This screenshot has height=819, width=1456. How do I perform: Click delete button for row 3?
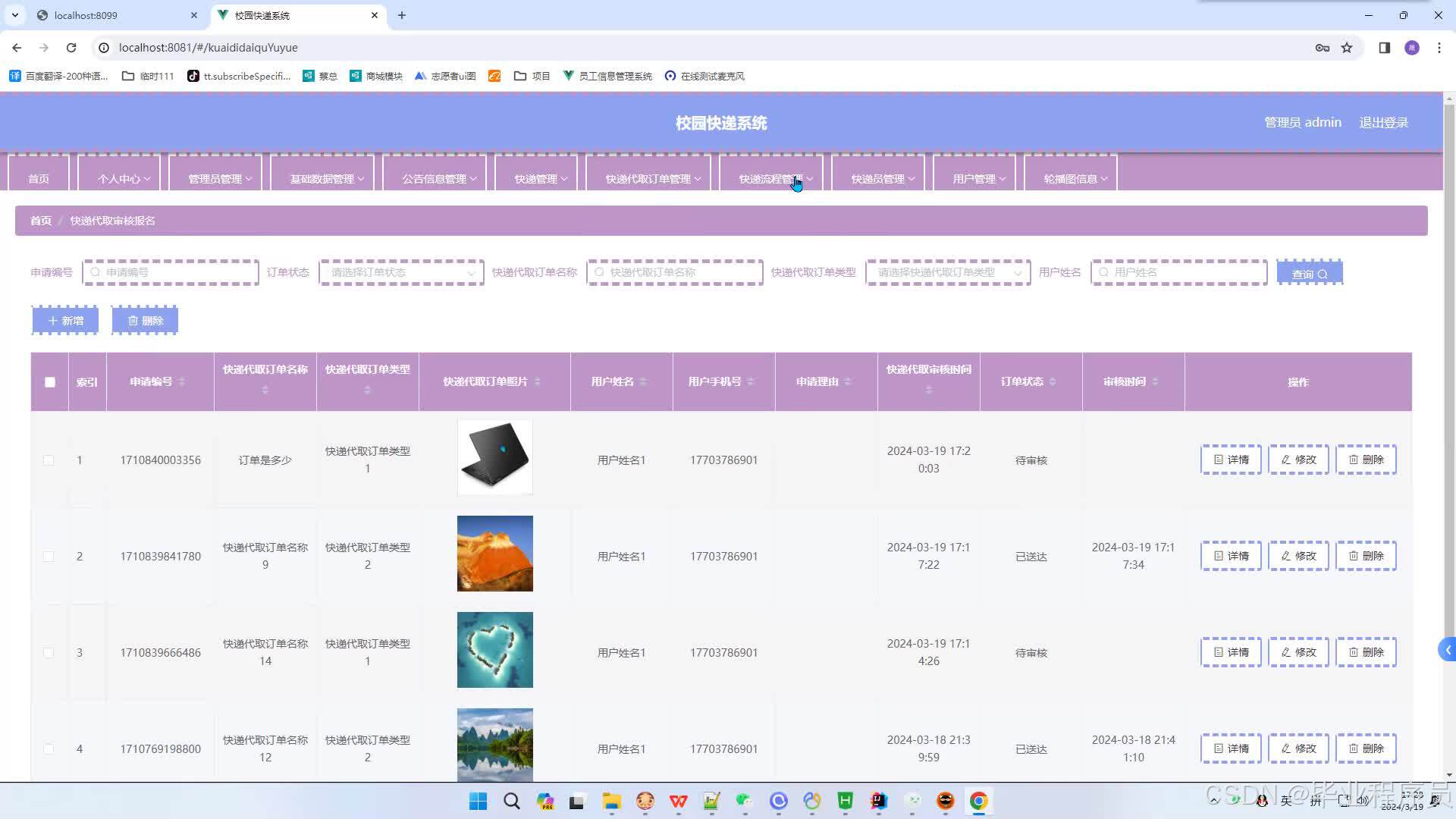coord(1365,652)
